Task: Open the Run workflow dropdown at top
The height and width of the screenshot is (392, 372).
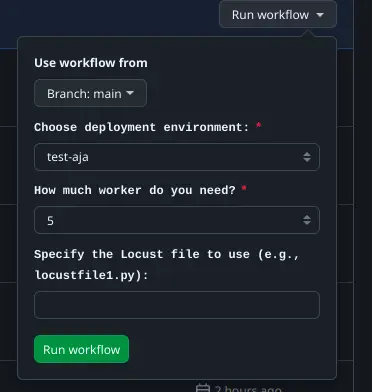Action: click(x=278, y=14)
